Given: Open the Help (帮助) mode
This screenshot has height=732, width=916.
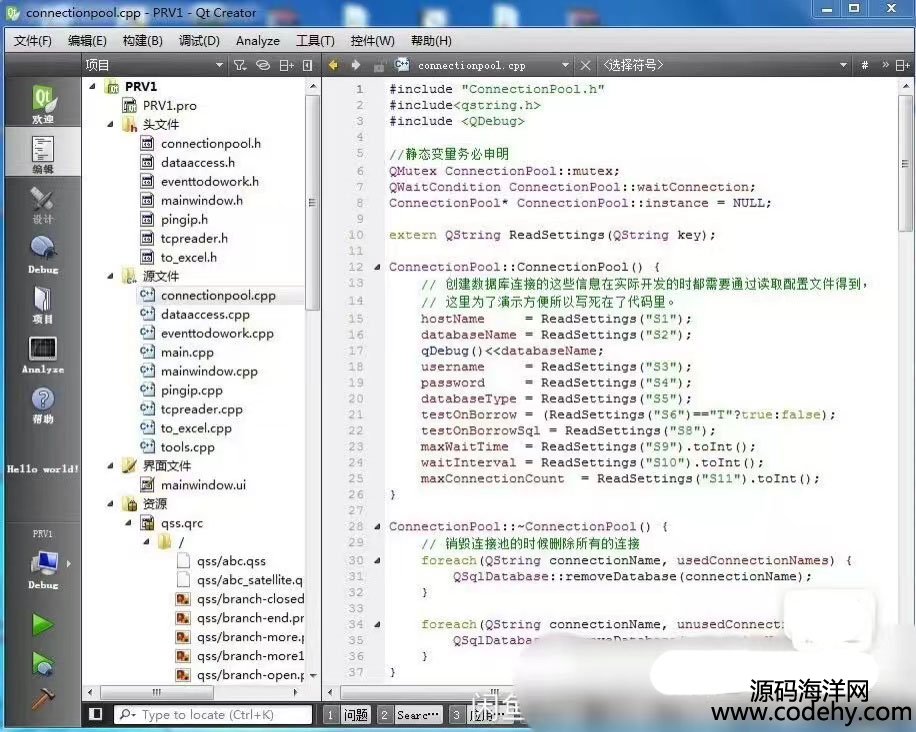Looking at the screenshot, I should (x=43, y=404).
